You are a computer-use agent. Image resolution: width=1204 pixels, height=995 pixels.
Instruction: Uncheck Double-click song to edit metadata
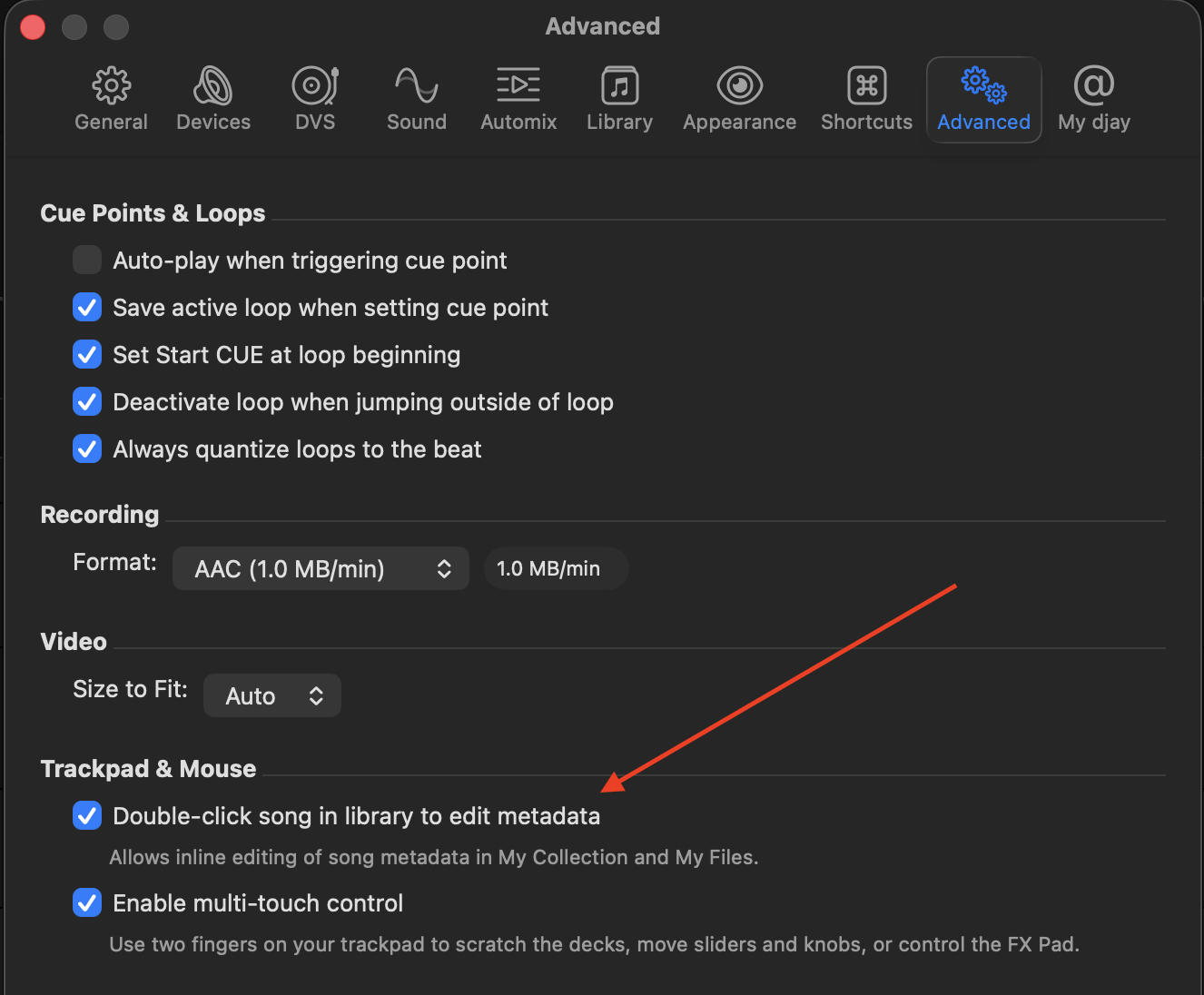(x=87, y=816)
